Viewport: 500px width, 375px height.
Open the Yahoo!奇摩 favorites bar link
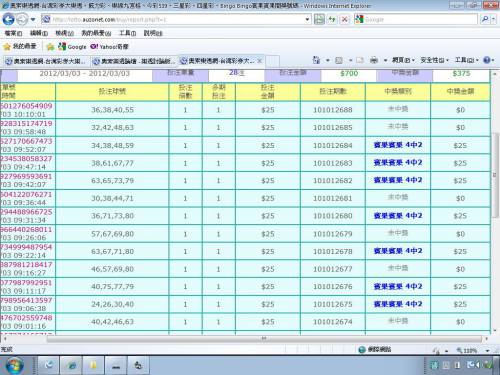(109, 47)
